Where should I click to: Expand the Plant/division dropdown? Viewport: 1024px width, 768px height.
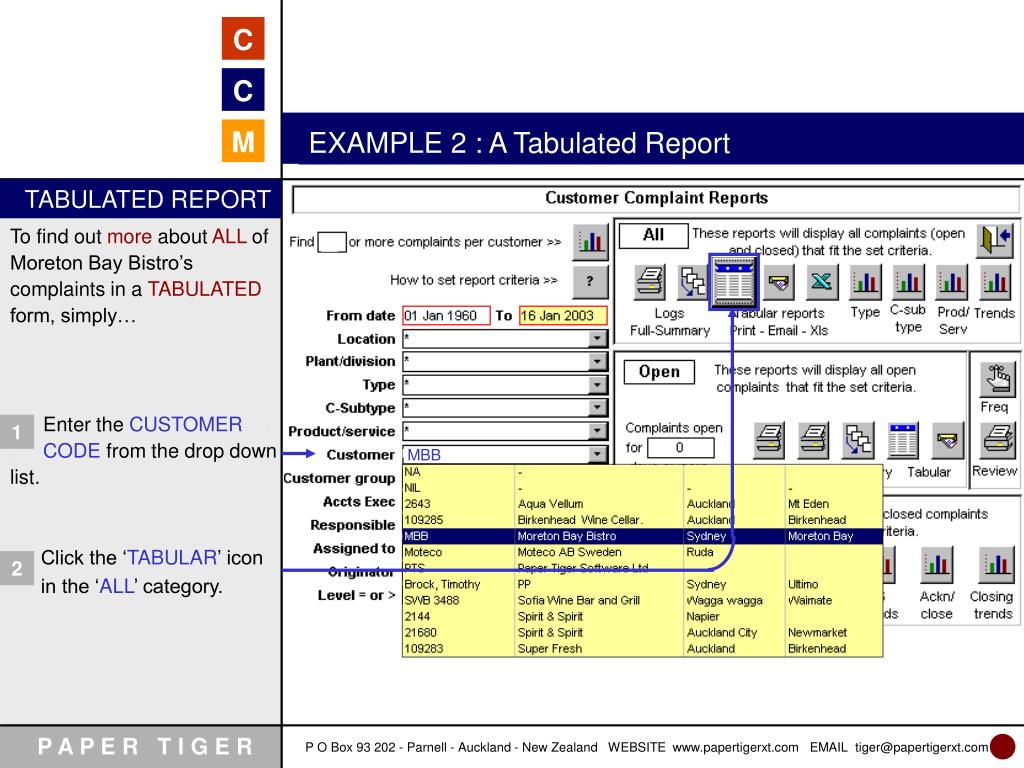tap(597, 361)
